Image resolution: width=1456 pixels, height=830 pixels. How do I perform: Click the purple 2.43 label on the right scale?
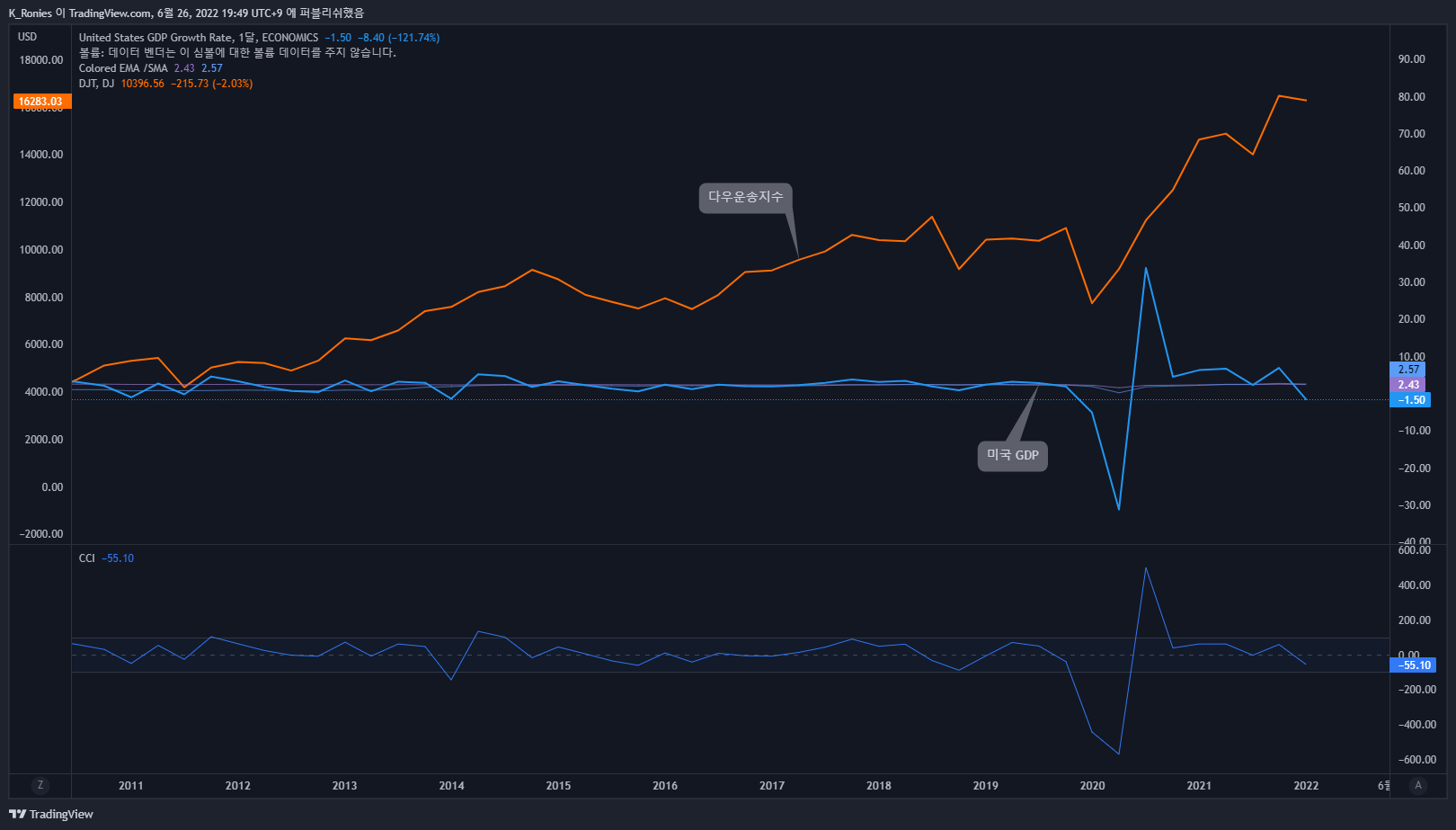point(1408,385)
